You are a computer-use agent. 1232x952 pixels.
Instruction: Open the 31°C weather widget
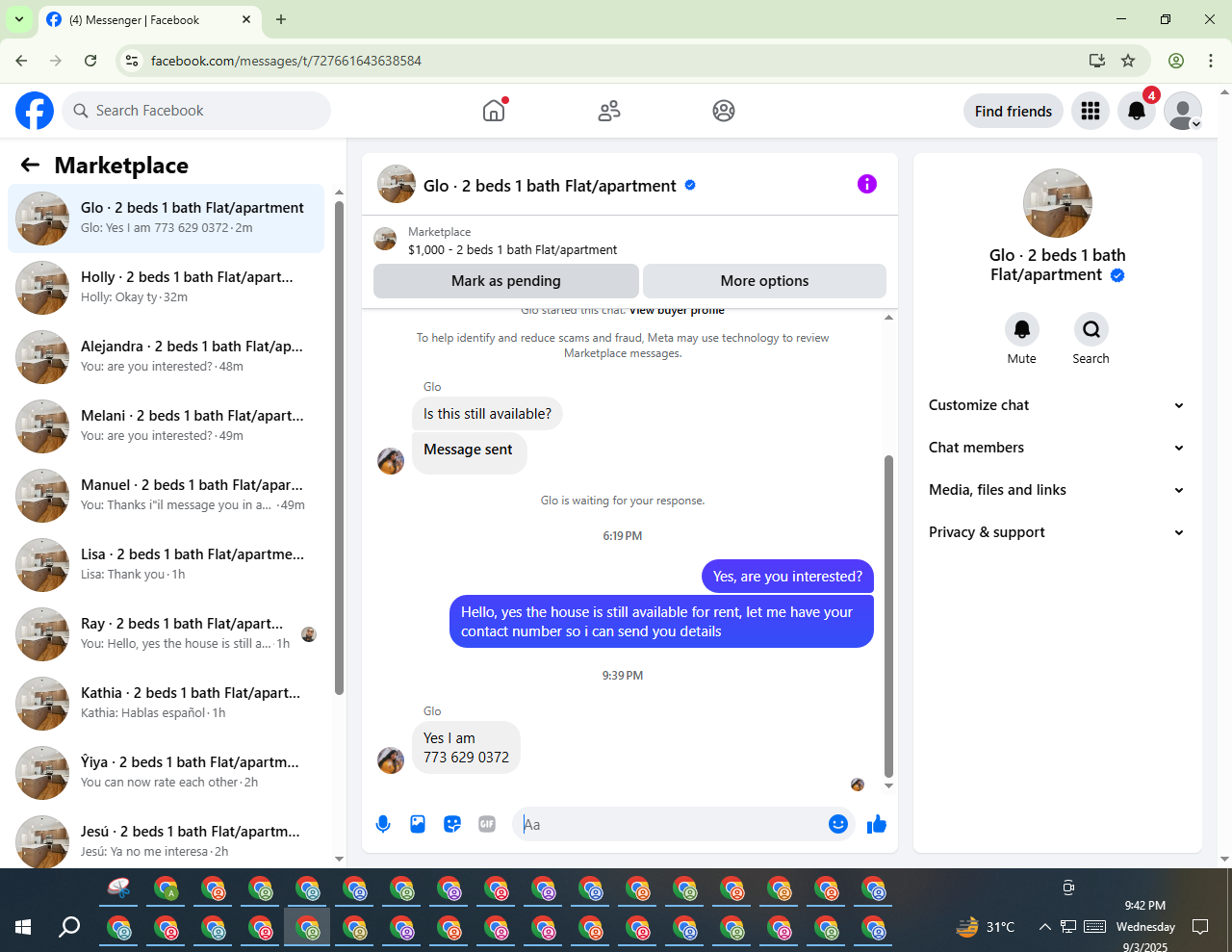985,927
